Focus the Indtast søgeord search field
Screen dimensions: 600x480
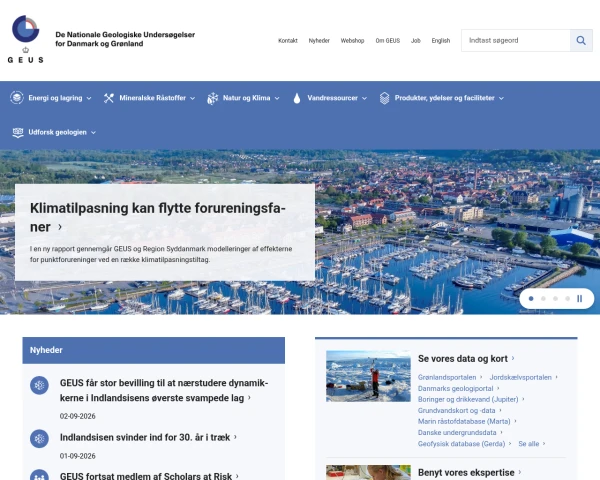click(x=516, y=41)
